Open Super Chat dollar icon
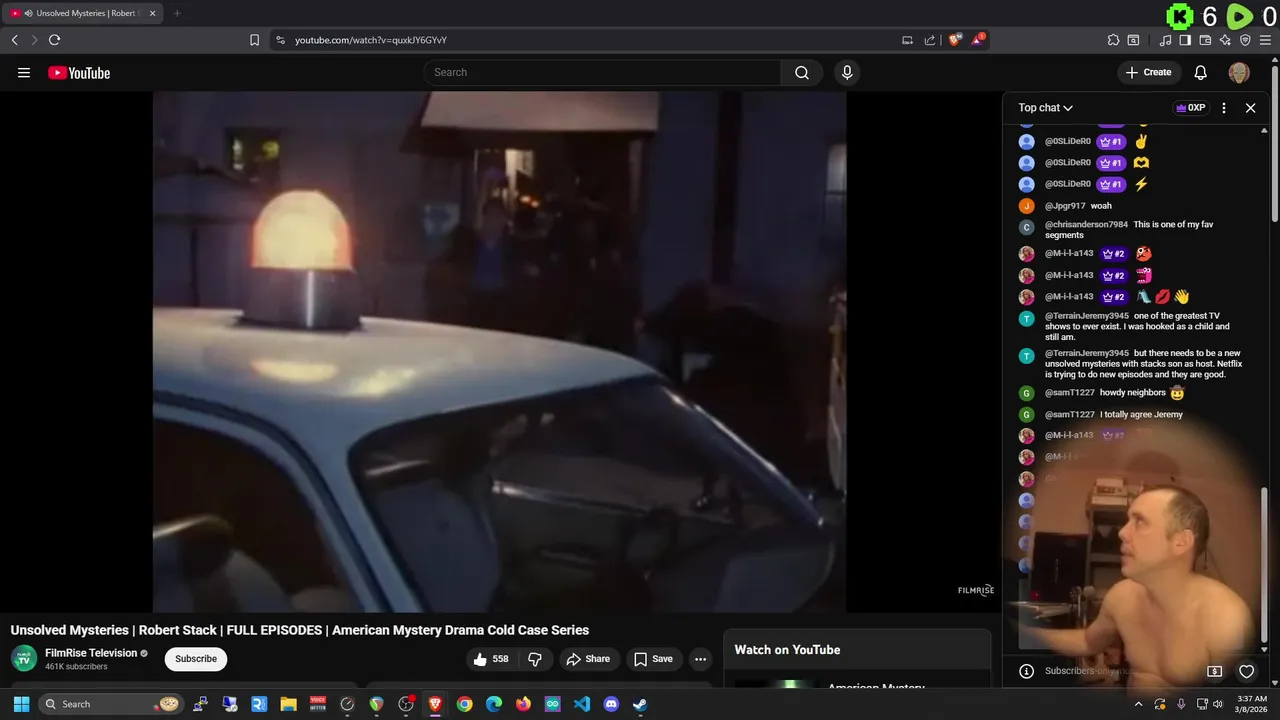 (x=1215, y=671)
